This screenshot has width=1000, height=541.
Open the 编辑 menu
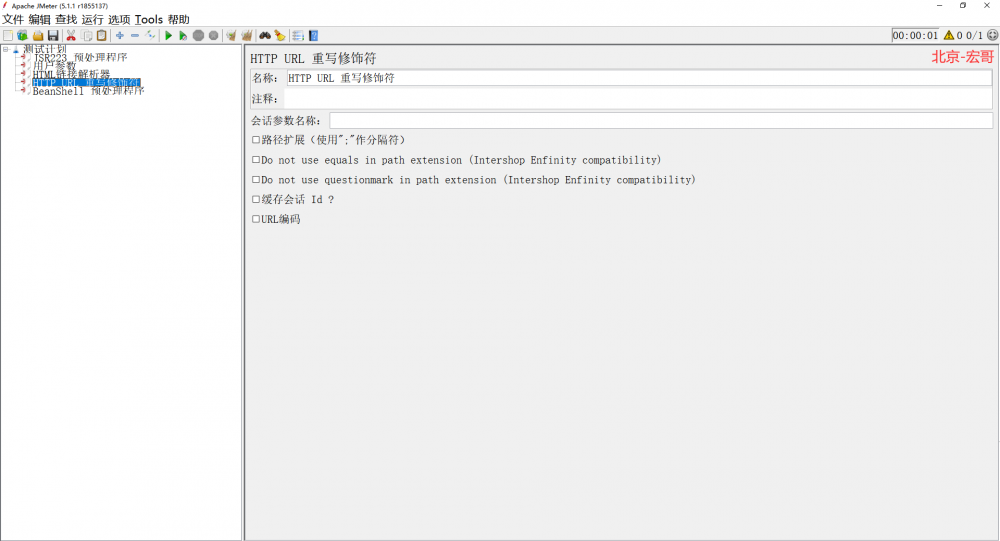(x=39, y=20)
